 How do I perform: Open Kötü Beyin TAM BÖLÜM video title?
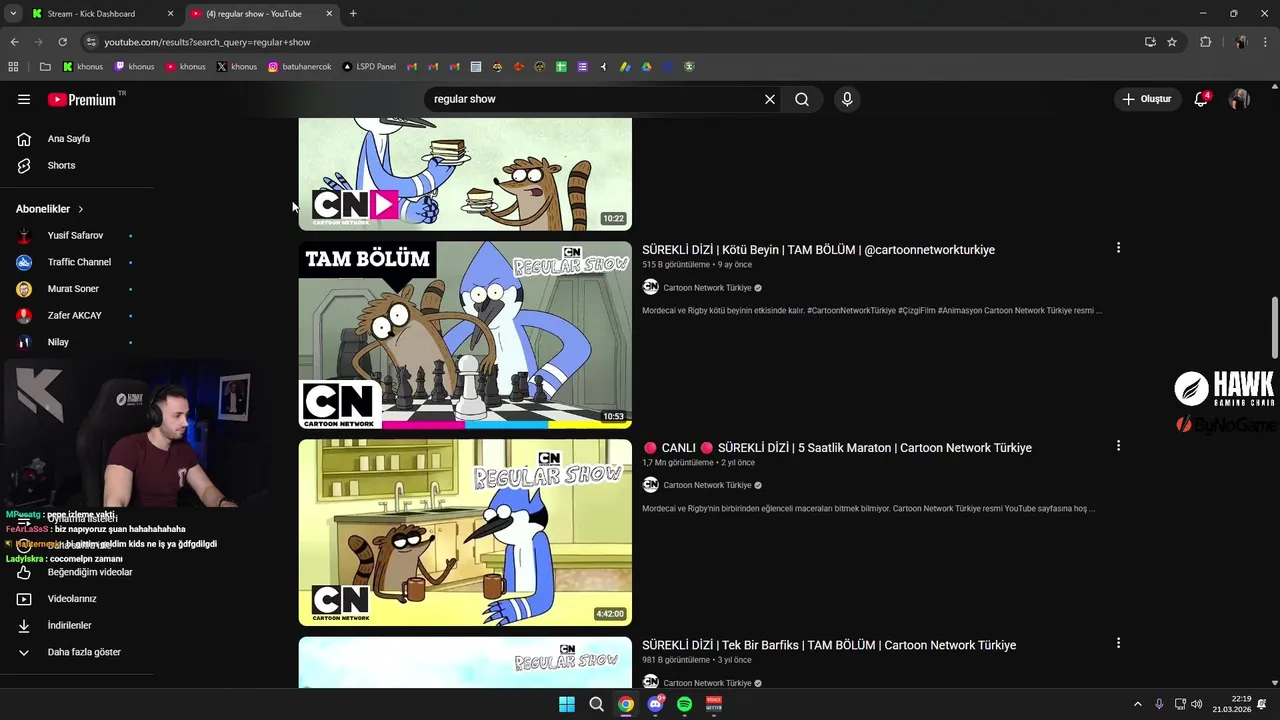[818, 250]
